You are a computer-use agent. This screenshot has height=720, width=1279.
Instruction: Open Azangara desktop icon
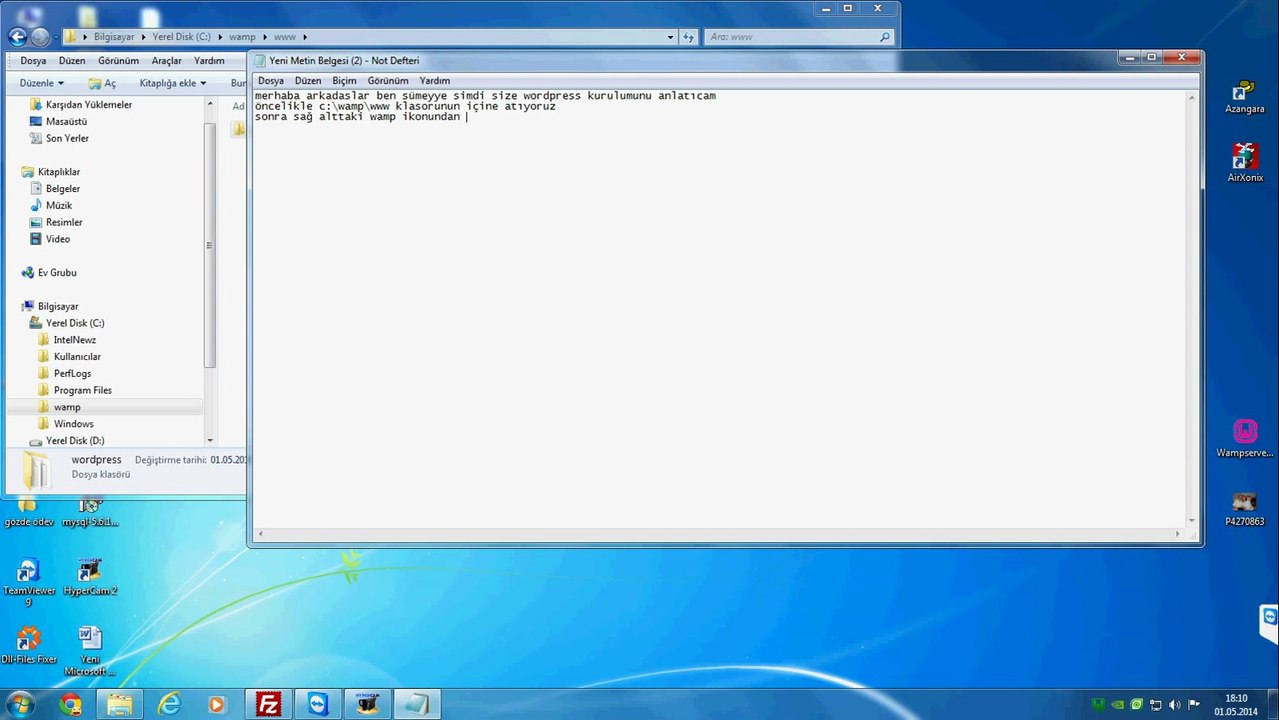[x=1244, y=97]
